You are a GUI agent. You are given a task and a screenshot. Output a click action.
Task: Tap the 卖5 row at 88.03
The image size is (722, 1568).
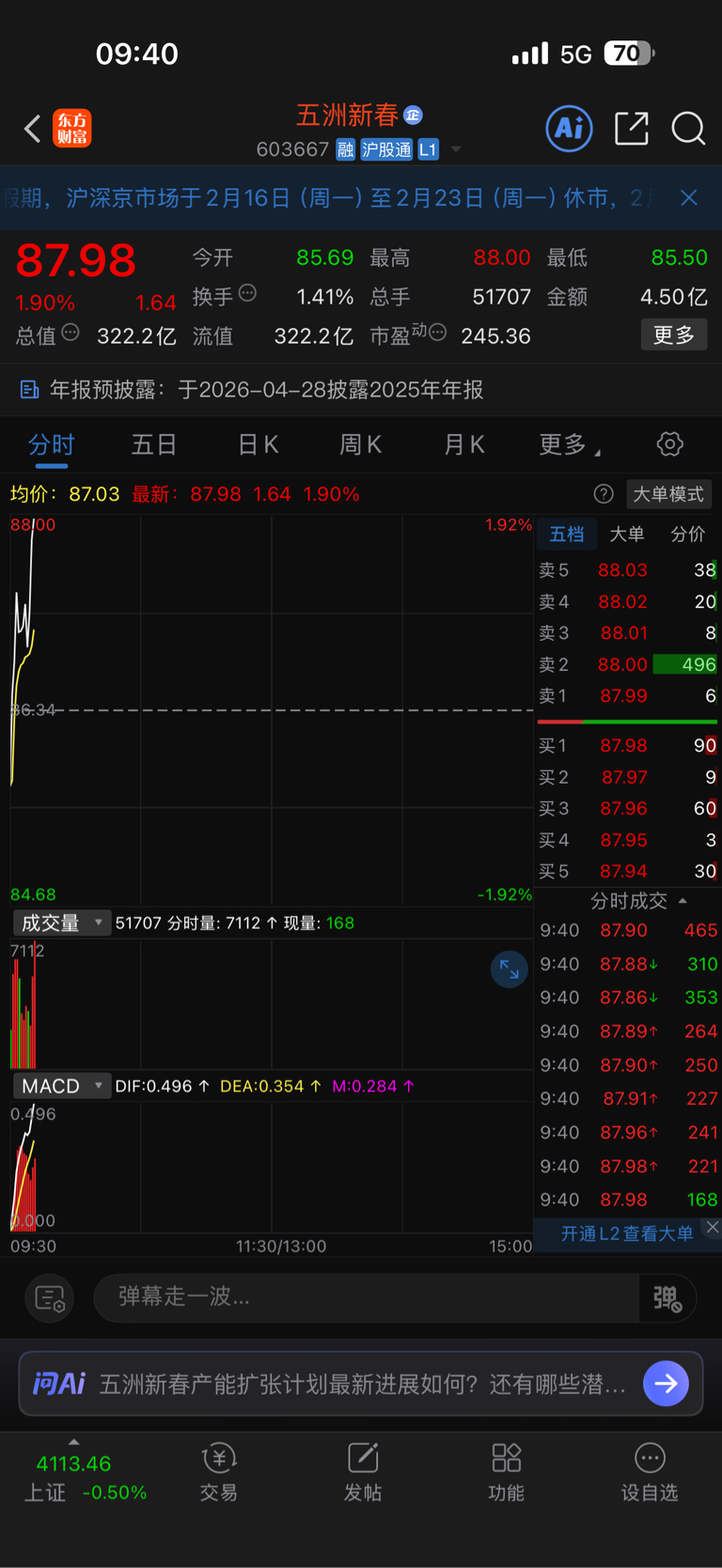[x=627, y=570]
